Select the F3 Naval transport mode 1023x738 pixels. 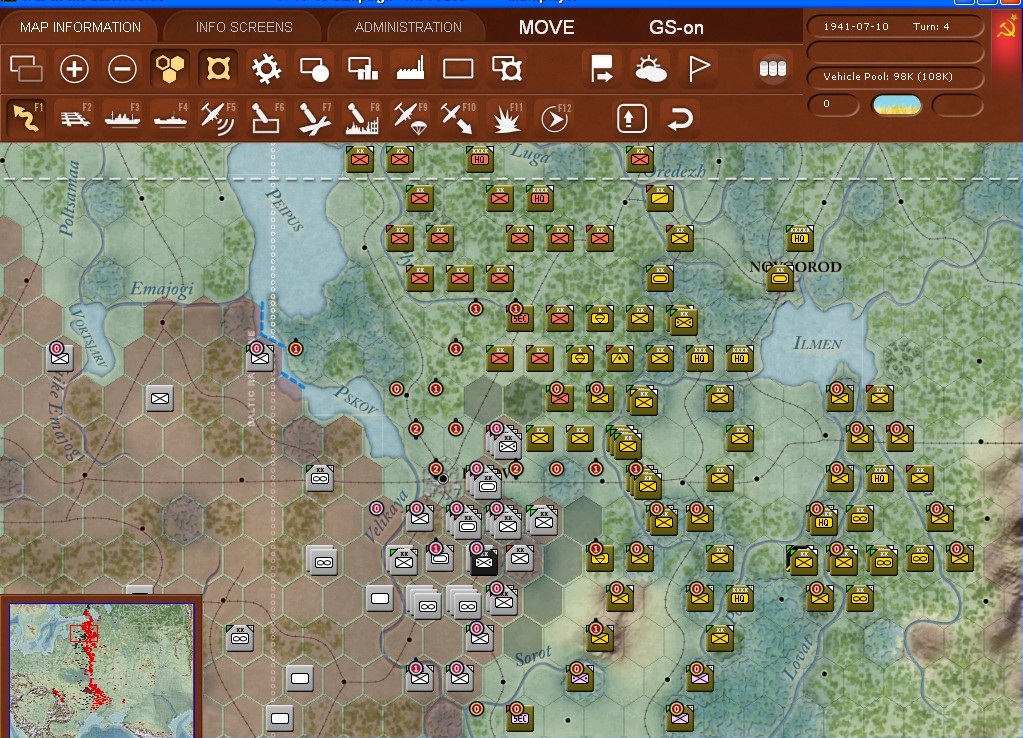click(x=123, y=118)
